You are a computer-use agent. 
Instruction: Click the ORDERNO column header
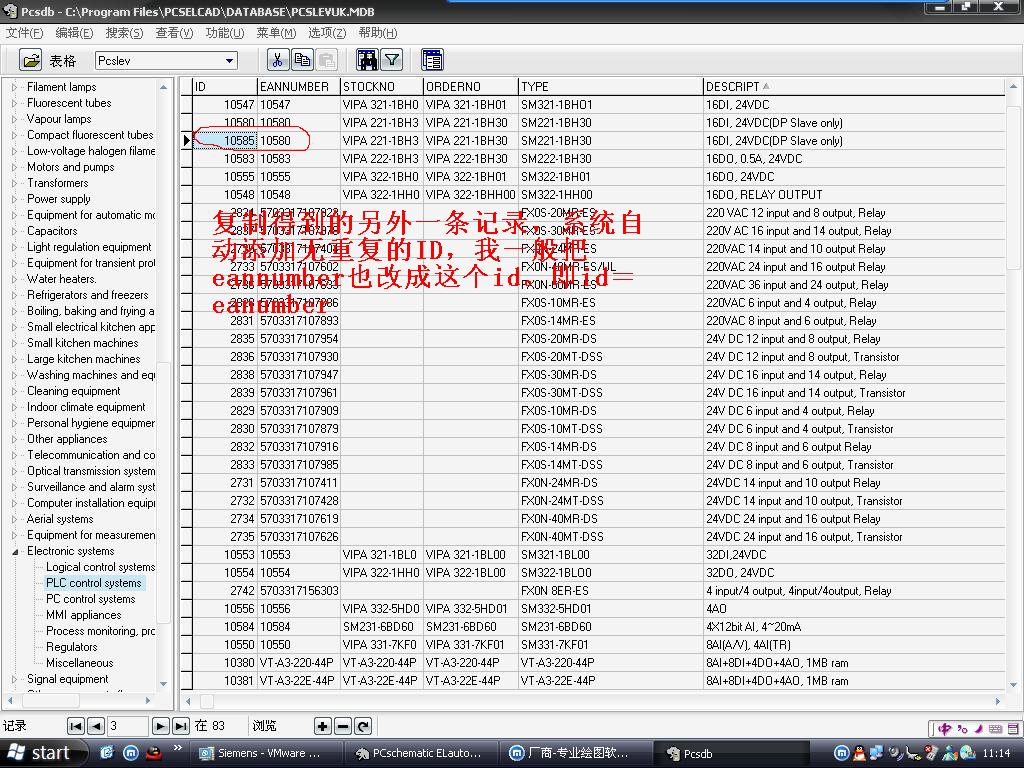click(x=470, y=86)
